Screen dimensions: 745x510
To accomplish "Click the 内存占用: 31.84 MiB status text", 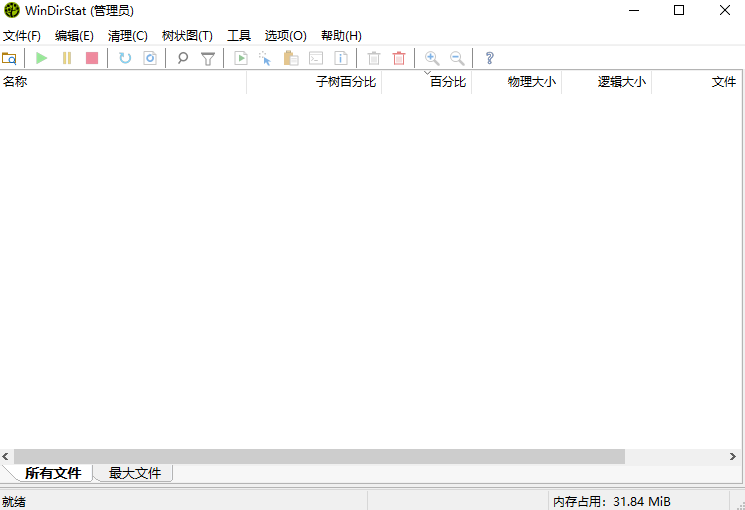I will [x=612, y=501].
